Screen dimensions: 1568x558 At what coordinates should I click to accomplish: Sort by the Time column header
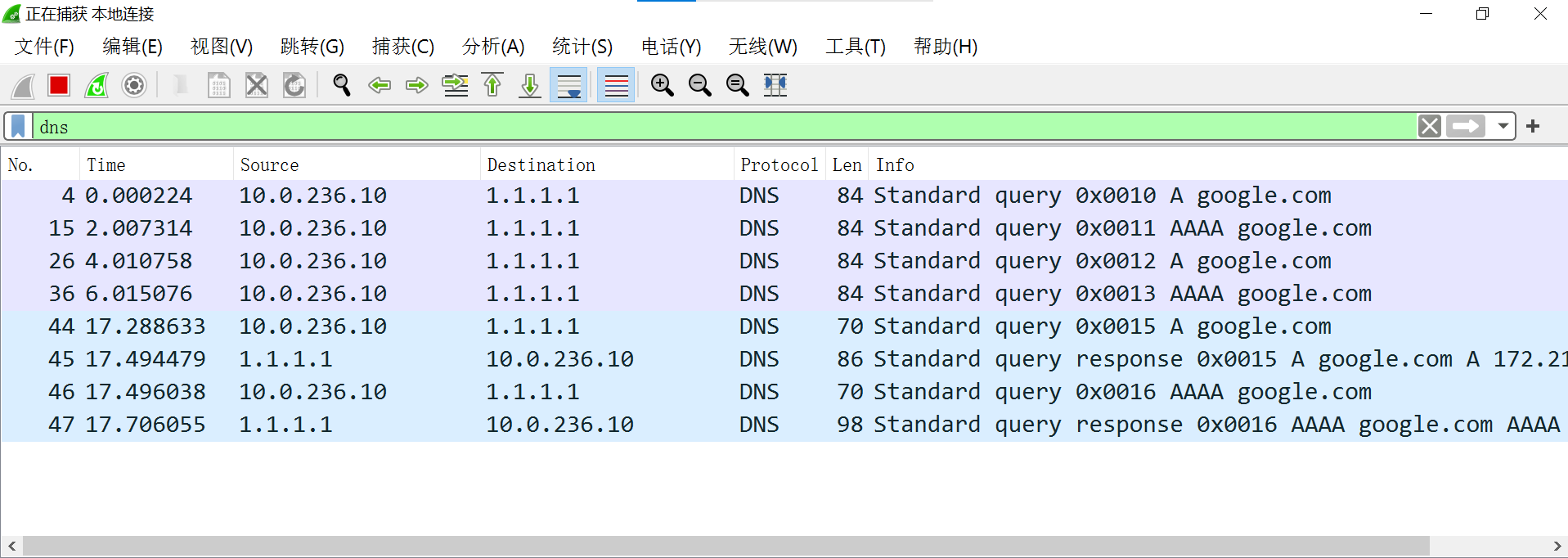click(x=156, y=164)
